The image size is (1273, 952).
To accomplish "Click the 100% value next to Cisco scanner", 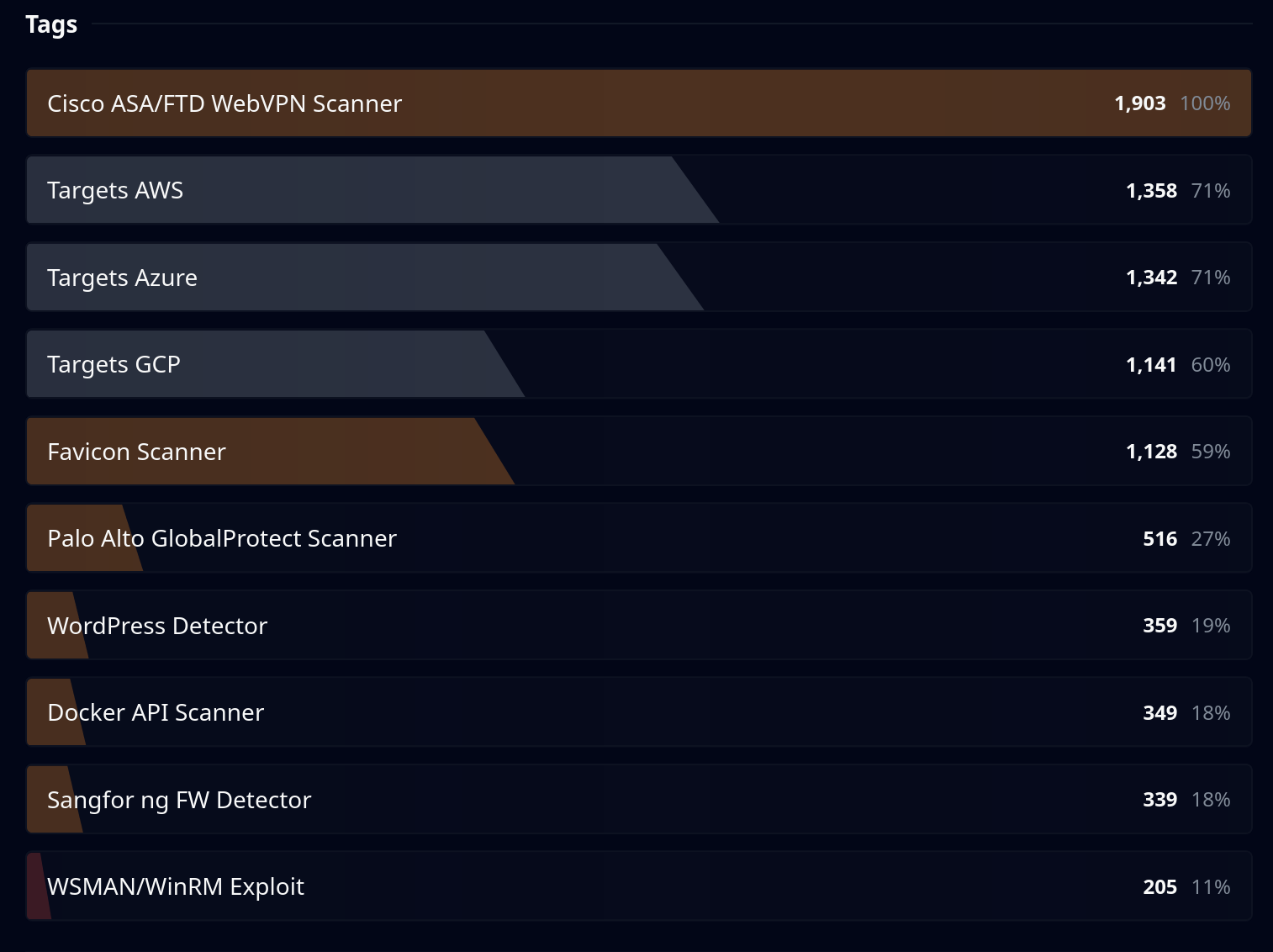I will pyautogui.click(x=1205, y=103).
